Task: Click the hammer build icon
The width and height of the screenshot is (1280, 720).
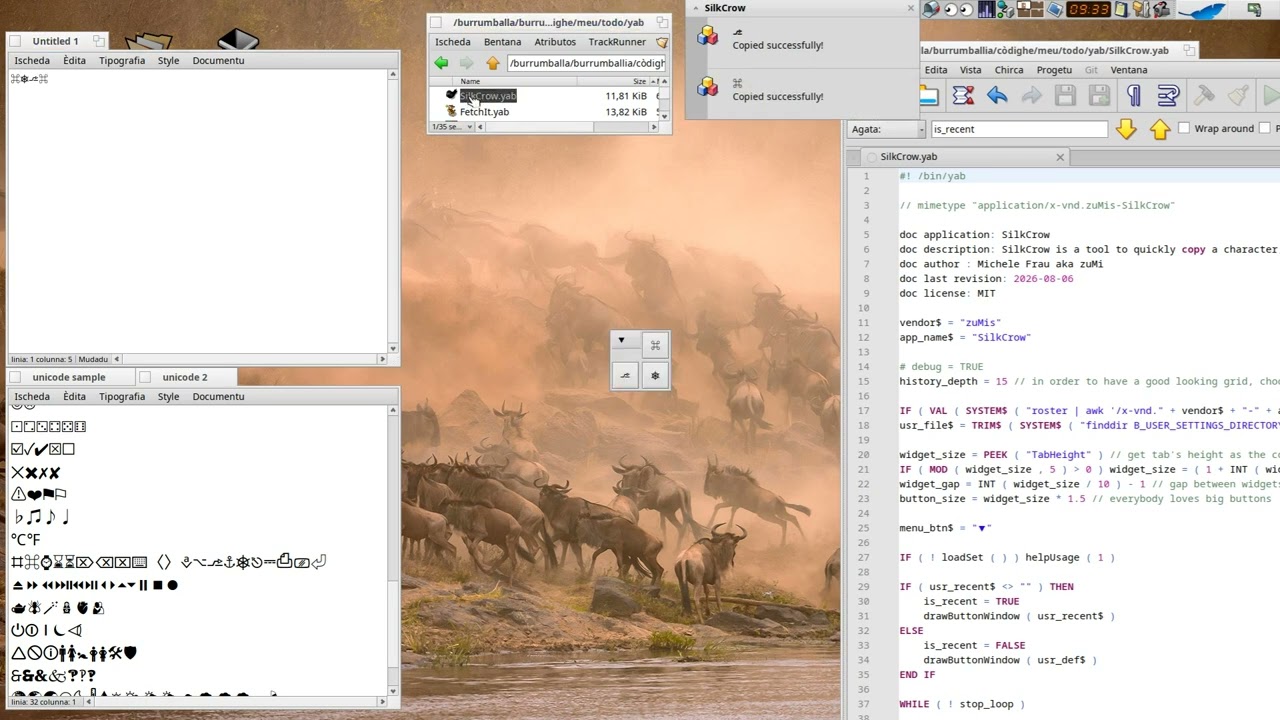Action: 1204,95
